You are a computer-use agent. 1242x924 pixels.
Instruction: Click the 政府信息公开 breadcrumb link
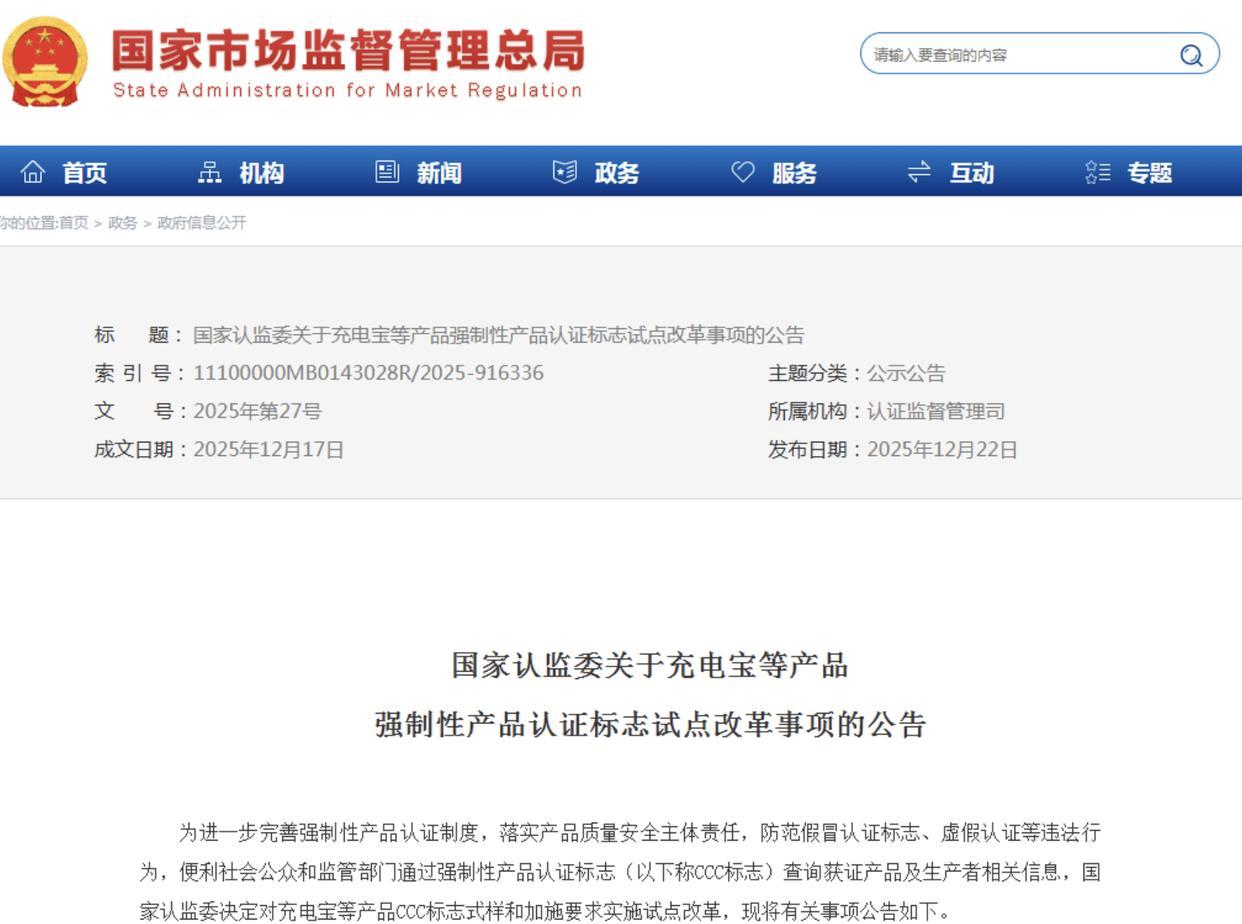point(201,223)
